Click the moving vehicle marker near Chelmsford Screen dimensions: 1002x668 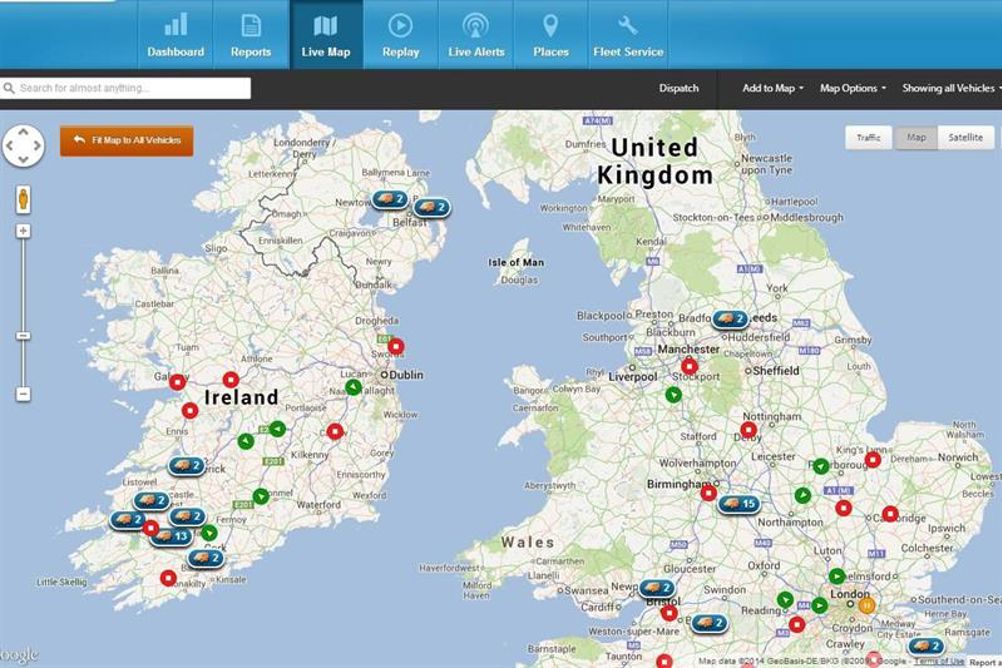[x=836, y=576]
